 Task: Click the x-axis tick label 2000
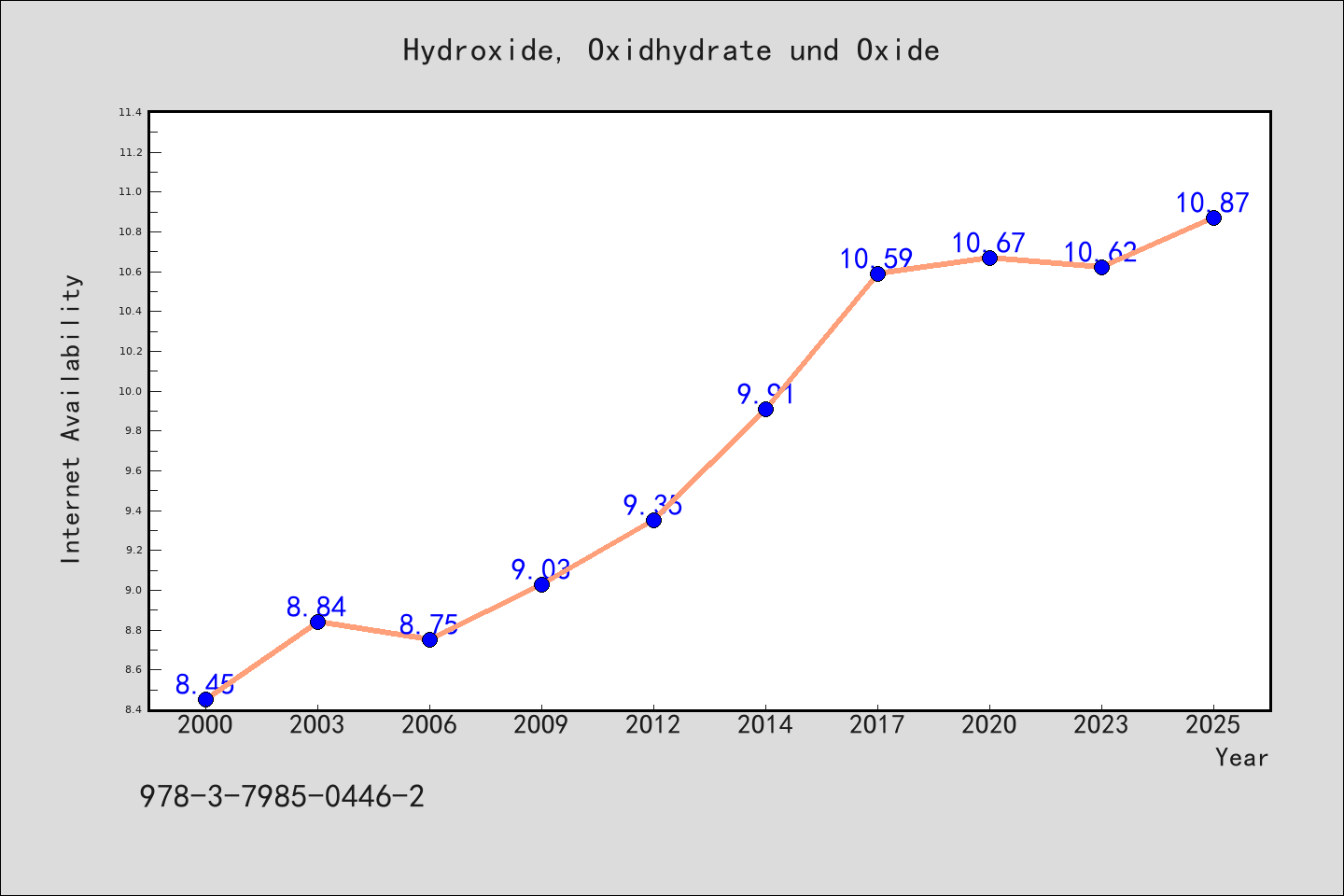[x=205, y=725]
